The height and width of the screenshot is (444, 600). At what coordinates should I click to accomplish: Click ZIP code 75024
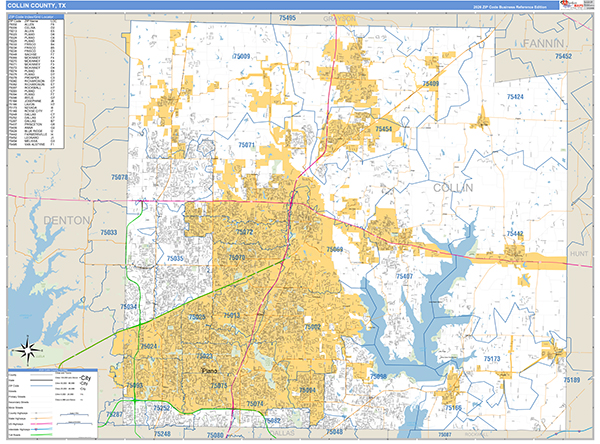(148, 346)
